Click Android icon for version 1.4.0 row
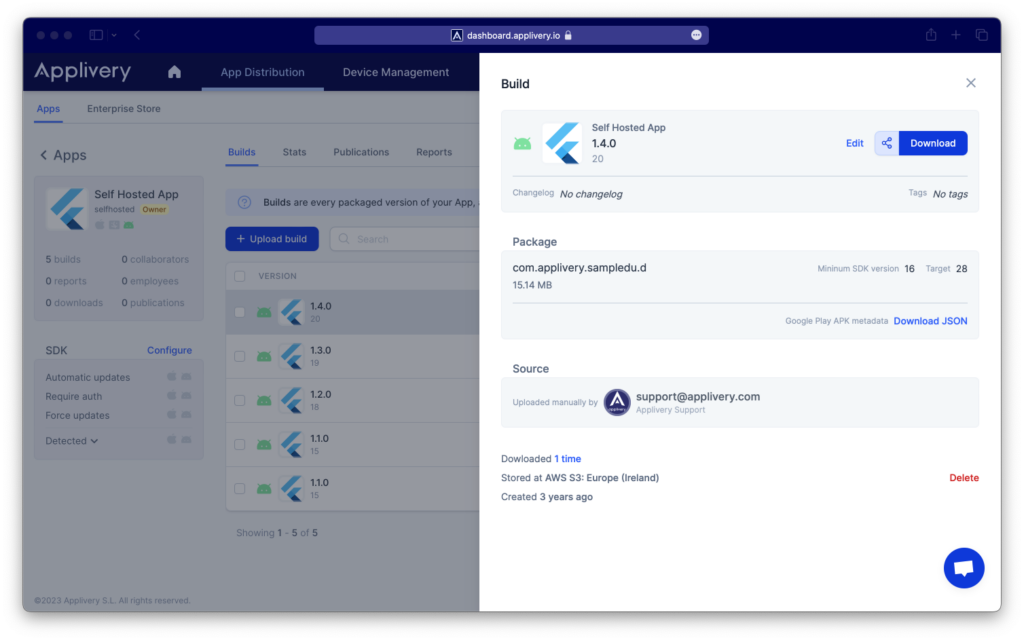This screenshot has height=640, width=1024. [x=264, y=313]
